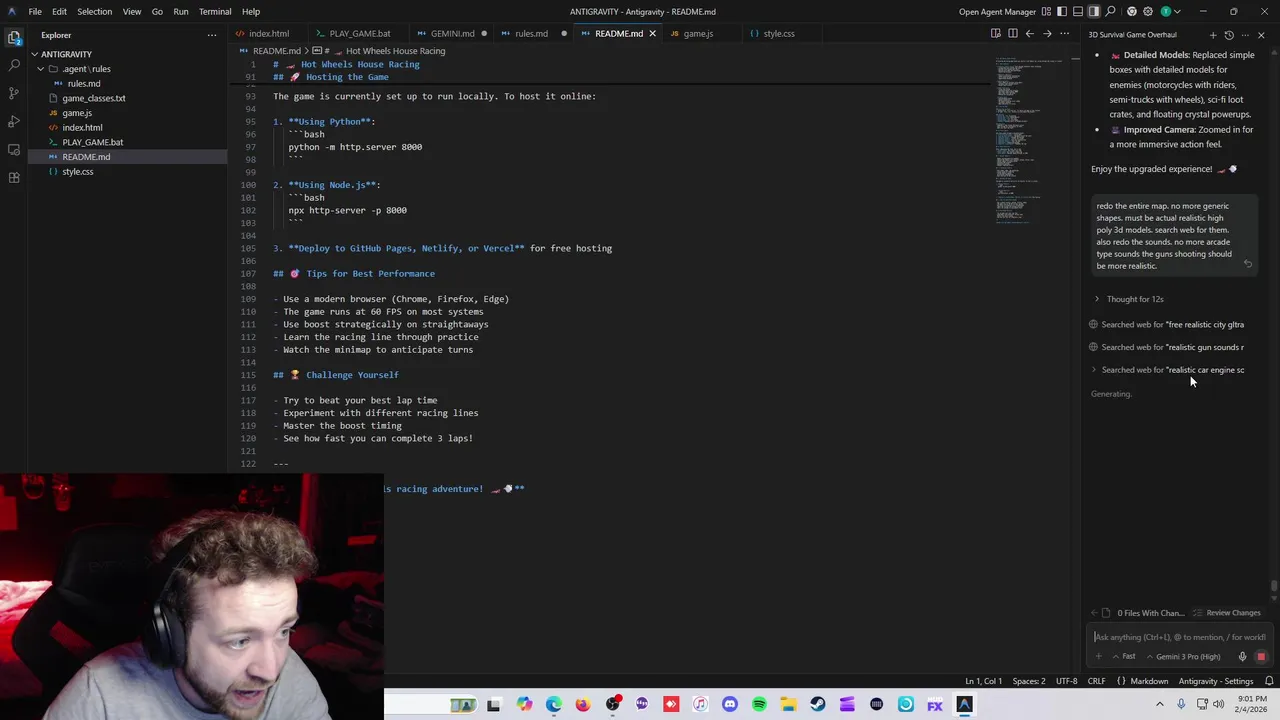Click 0 Files With Changes label
Image resolution: width=1280 pixels, height=720 pixels.
click(x=1149, y=613)
